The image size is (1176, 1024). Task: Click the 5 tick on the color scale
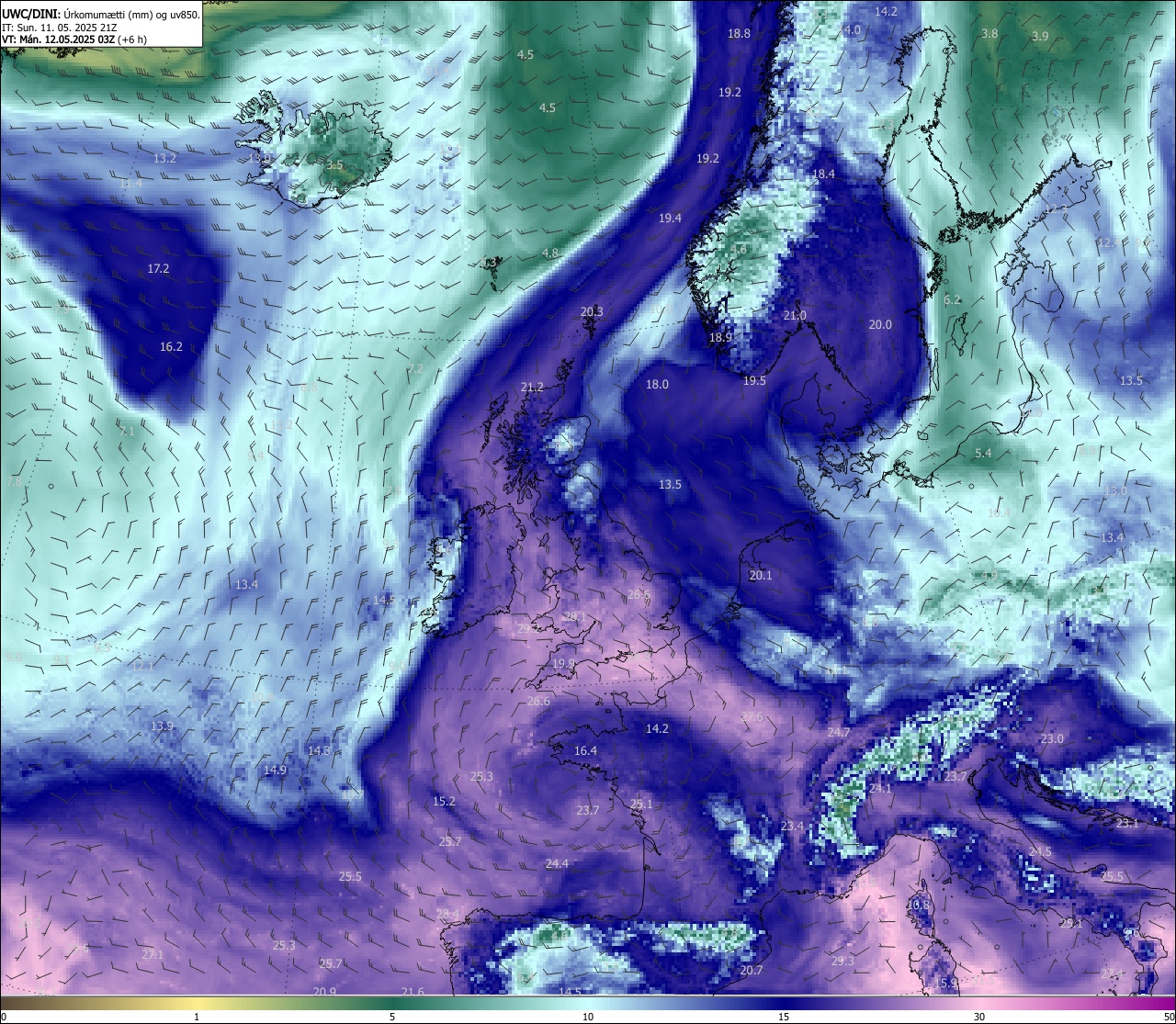click(392, 1017)
